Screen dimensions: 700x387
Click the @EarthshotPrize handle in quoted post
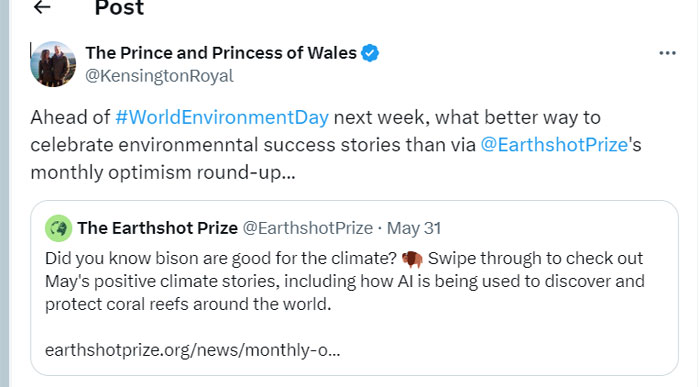[x=308, y=228]
